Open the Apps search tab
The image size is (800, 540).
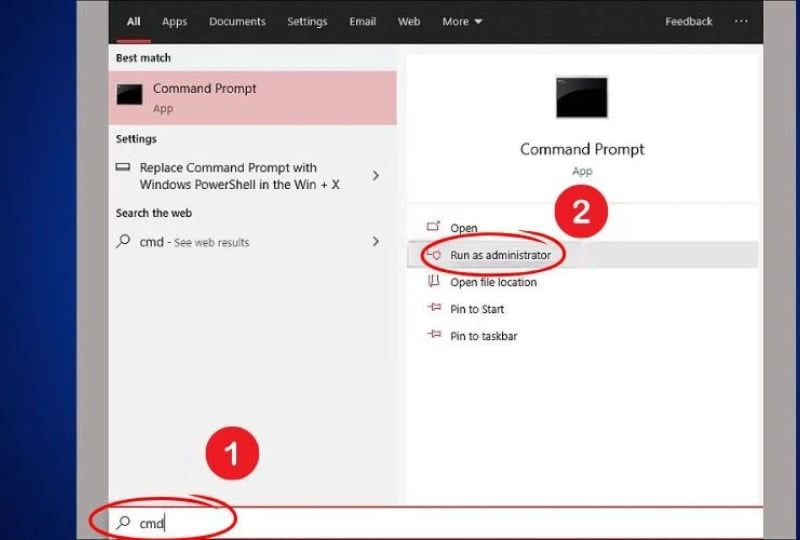[x=174, y=21]
